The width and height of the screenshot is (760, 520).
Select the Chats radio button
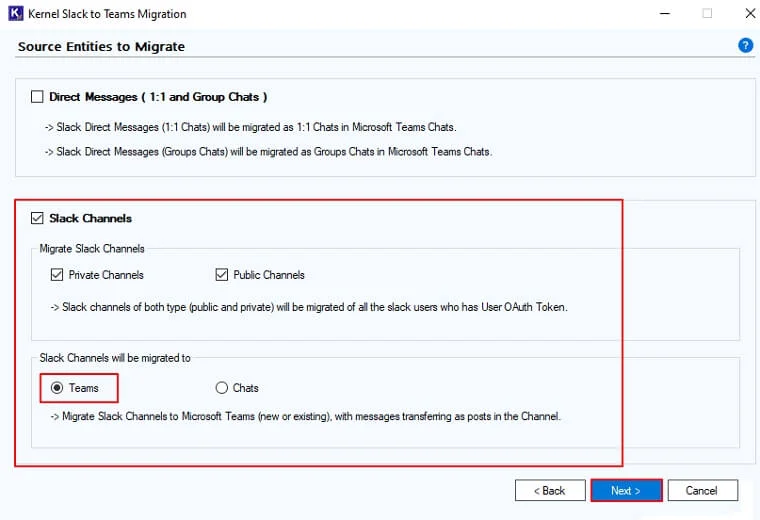[222, 388]
